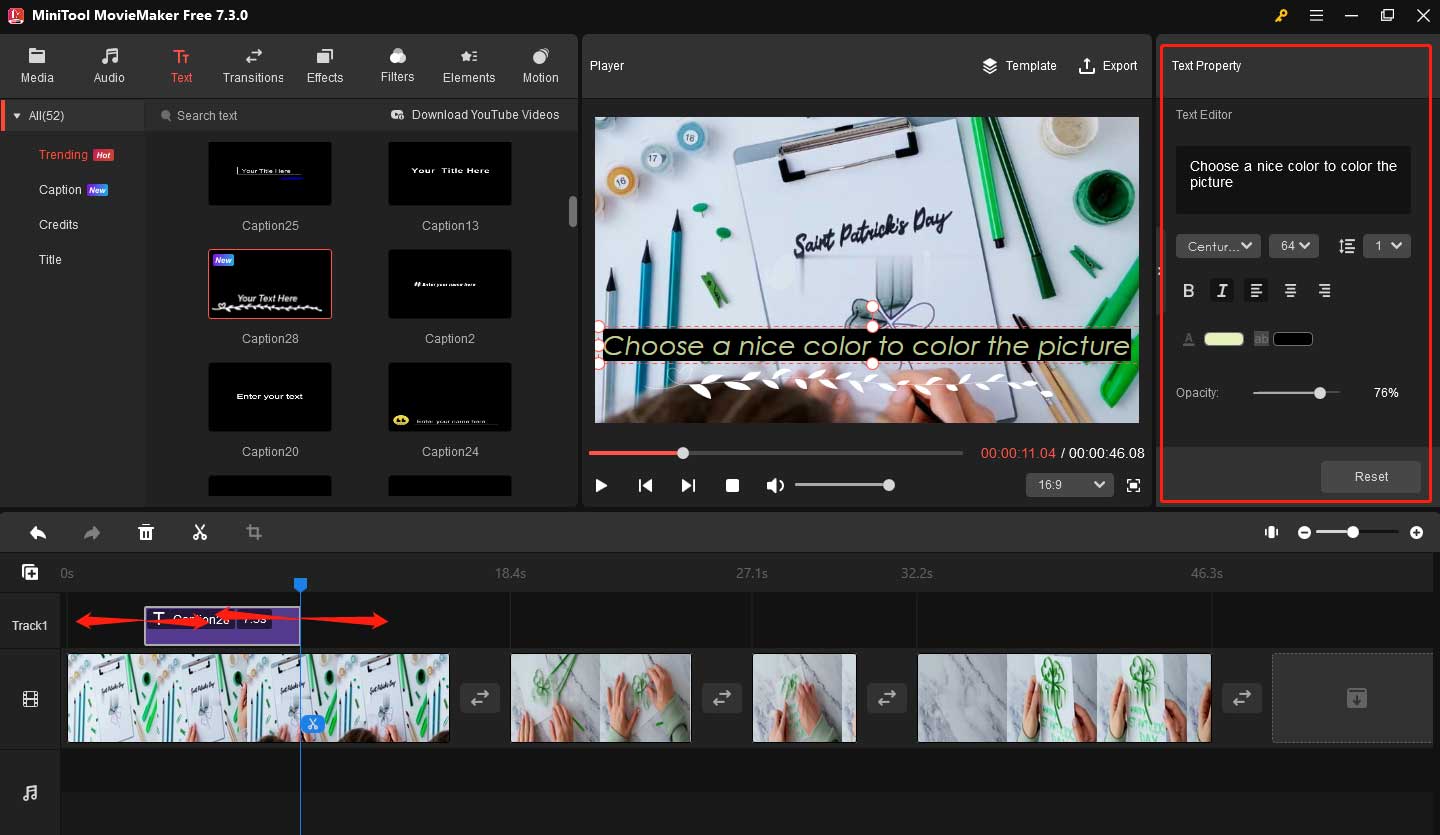The width and height of the screenshot is (1440, 835).
Task: Pick the Caption20 text template
Action: [270, 397]
